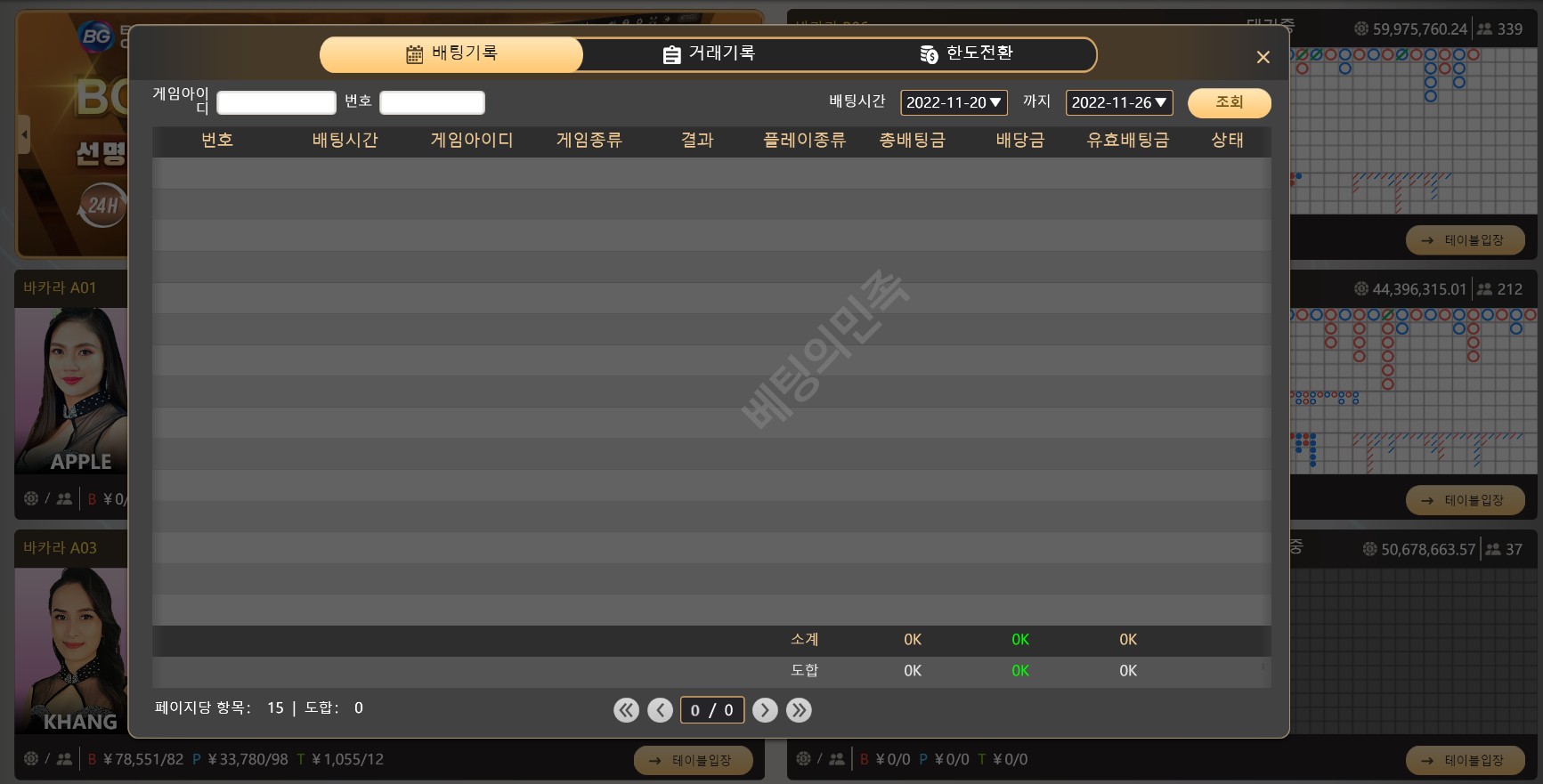The height and width of the screenshot is (784, 1543).
Task: Click the clipboard icon on 거래기록 tab
Action: point(671,55)
